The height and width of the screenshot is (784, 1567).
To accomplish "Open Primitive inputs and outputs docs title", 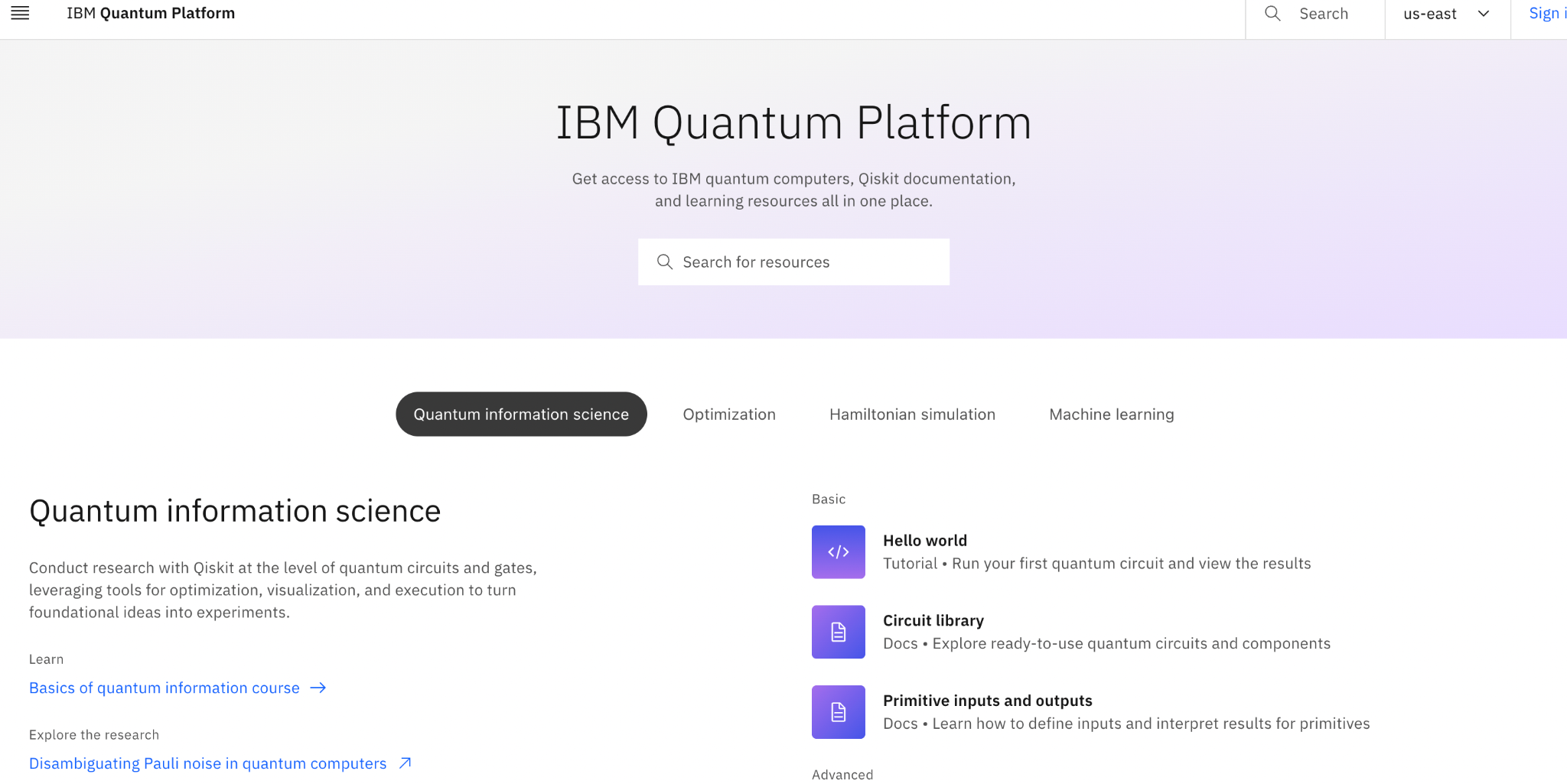I will (x=988, y=701).
